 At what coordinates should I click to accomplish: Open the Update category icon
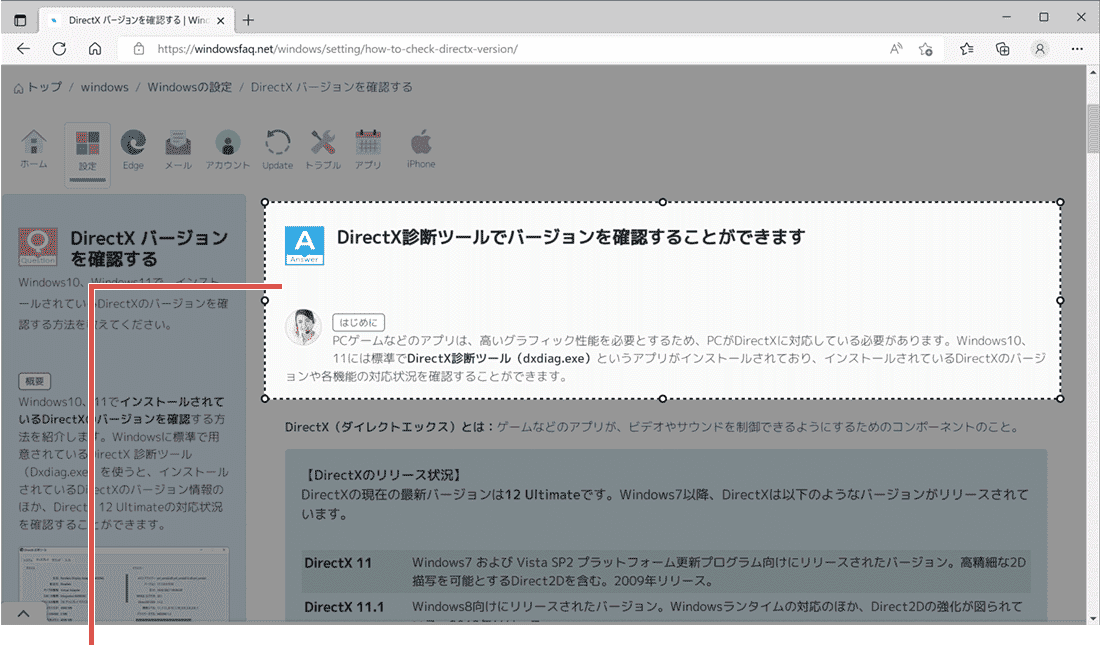pos(278,150)
